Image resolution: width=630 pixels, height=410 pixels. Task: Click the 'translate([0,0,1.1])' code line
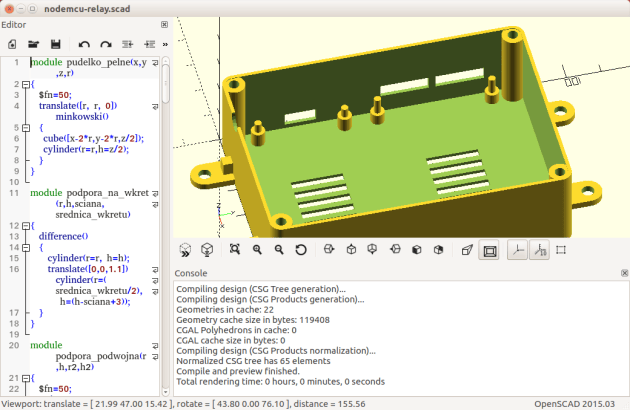(x=88, y=269)
